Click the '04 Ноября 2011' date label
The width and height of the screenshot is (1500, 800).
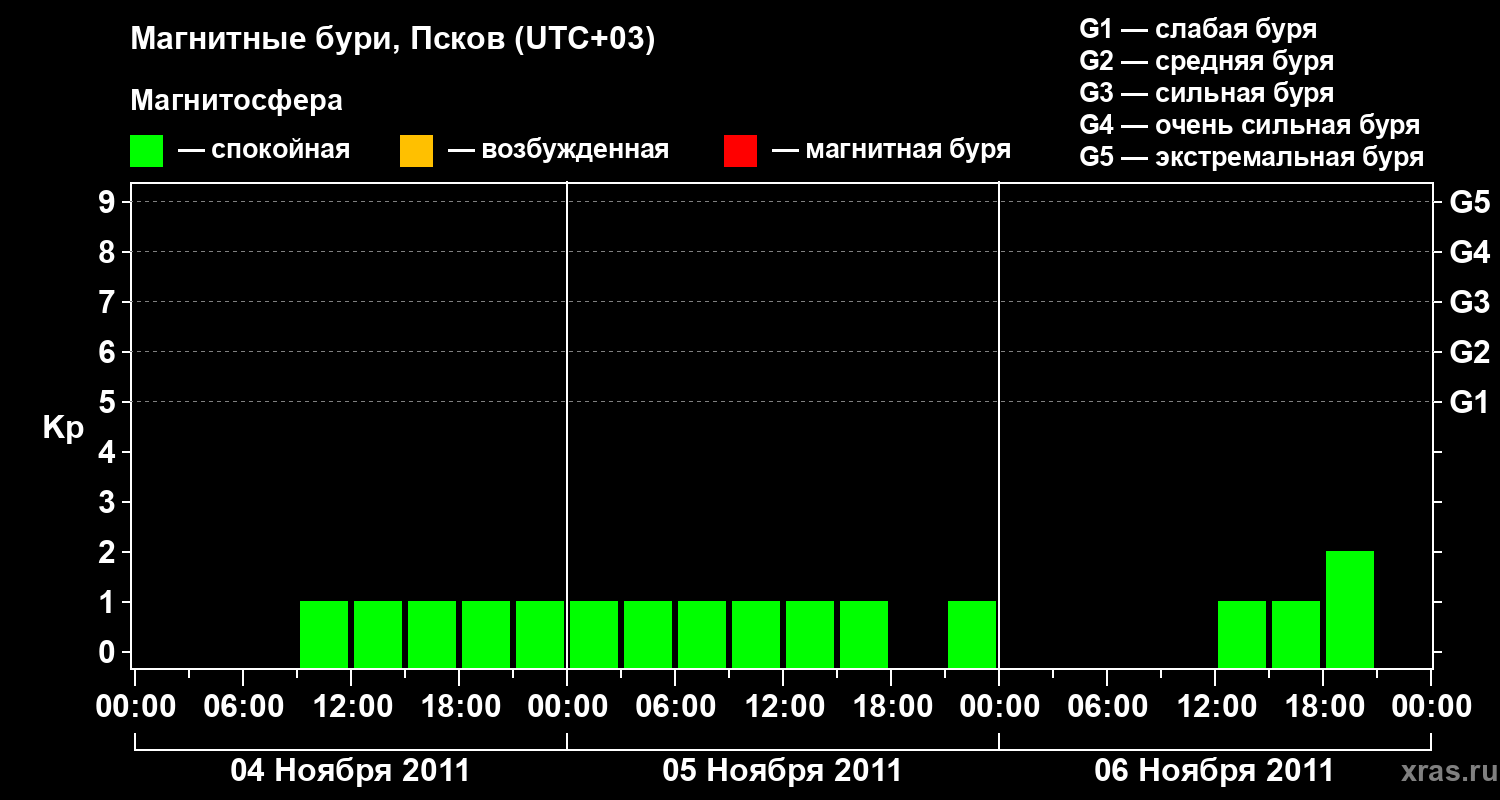(350, 771)
